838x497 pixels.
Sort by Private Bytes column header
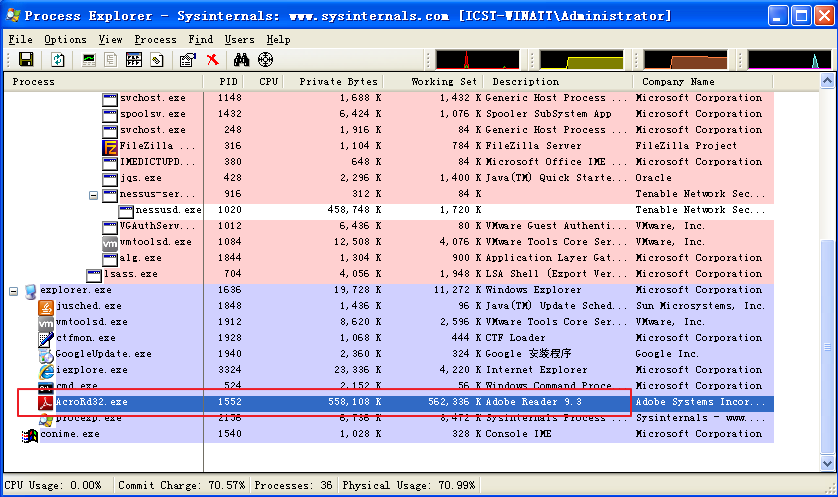(x=333, y=82)
